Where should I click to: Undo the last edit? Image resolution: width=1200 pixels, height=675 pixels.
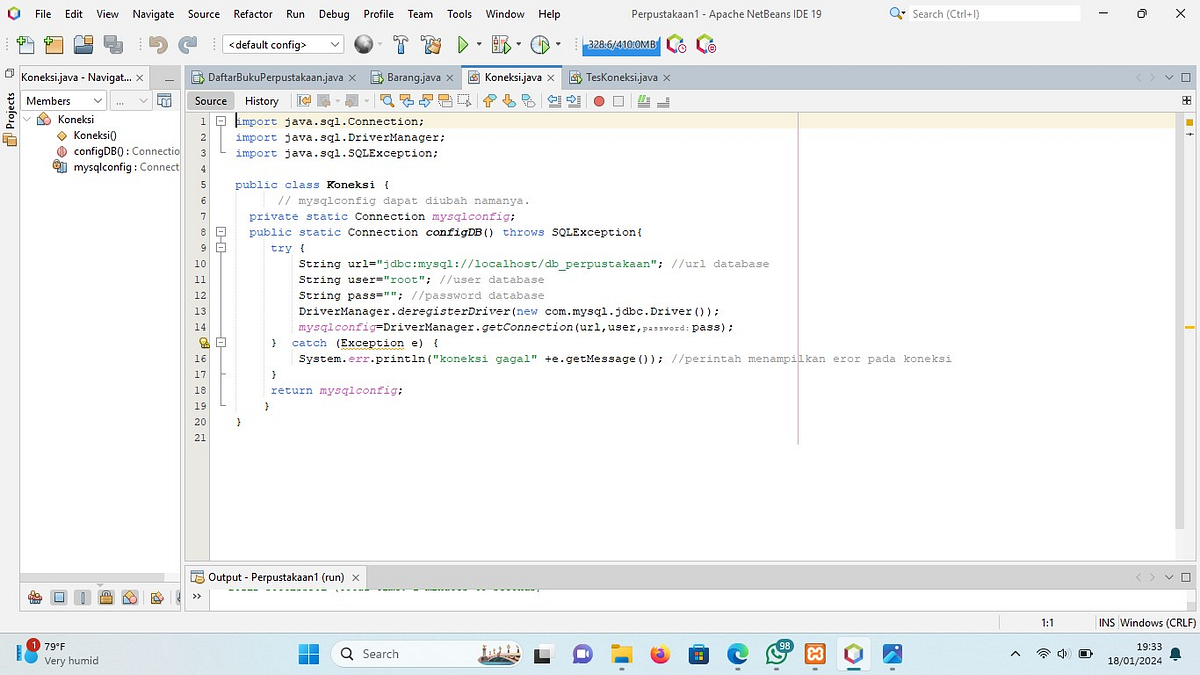[158, 44]
